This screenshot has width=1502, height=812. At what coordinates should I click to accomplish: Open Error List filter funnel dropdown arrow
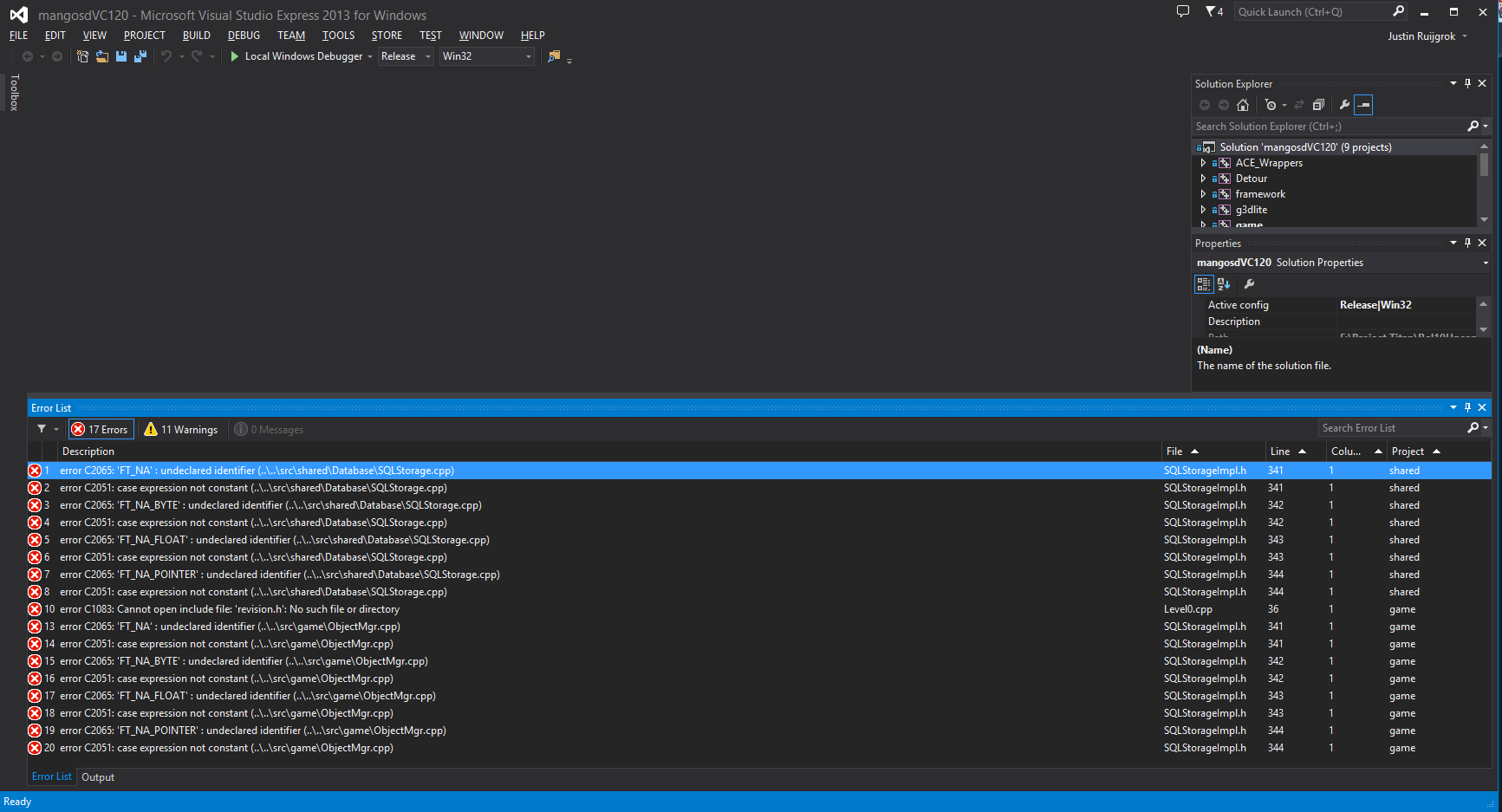coord(56,429)
